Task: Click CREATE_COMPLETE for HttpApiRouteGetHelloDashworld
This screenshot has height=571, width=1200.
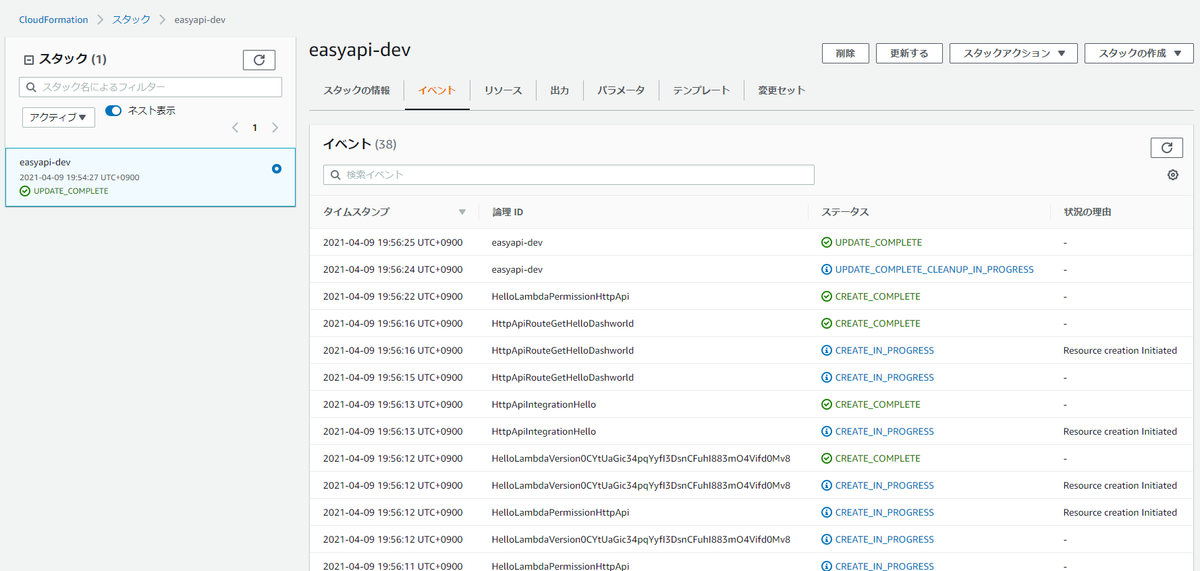Action: tap(877, 324)
